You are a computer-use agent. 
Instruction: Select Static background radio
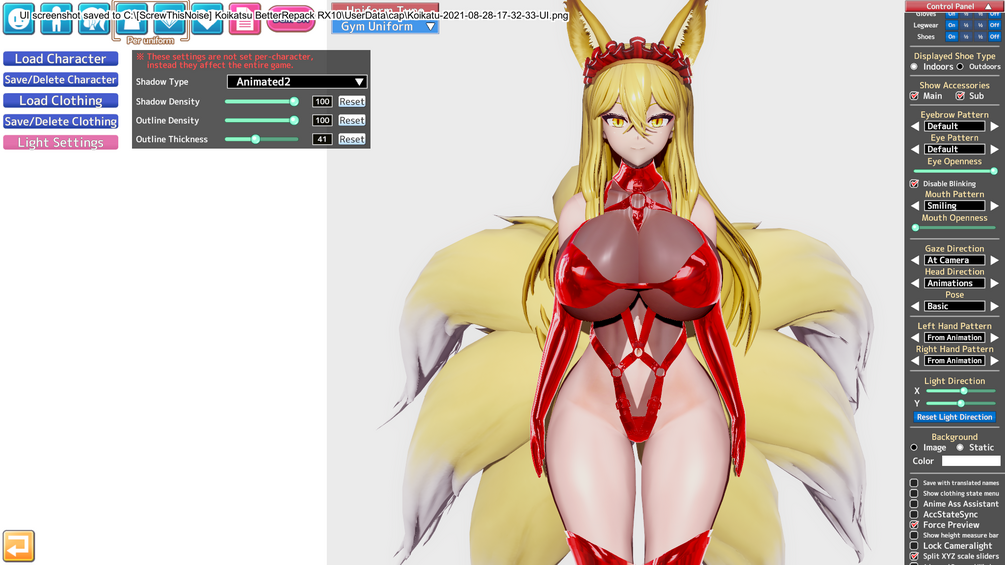pyautogui.click(x=960, y=448)
